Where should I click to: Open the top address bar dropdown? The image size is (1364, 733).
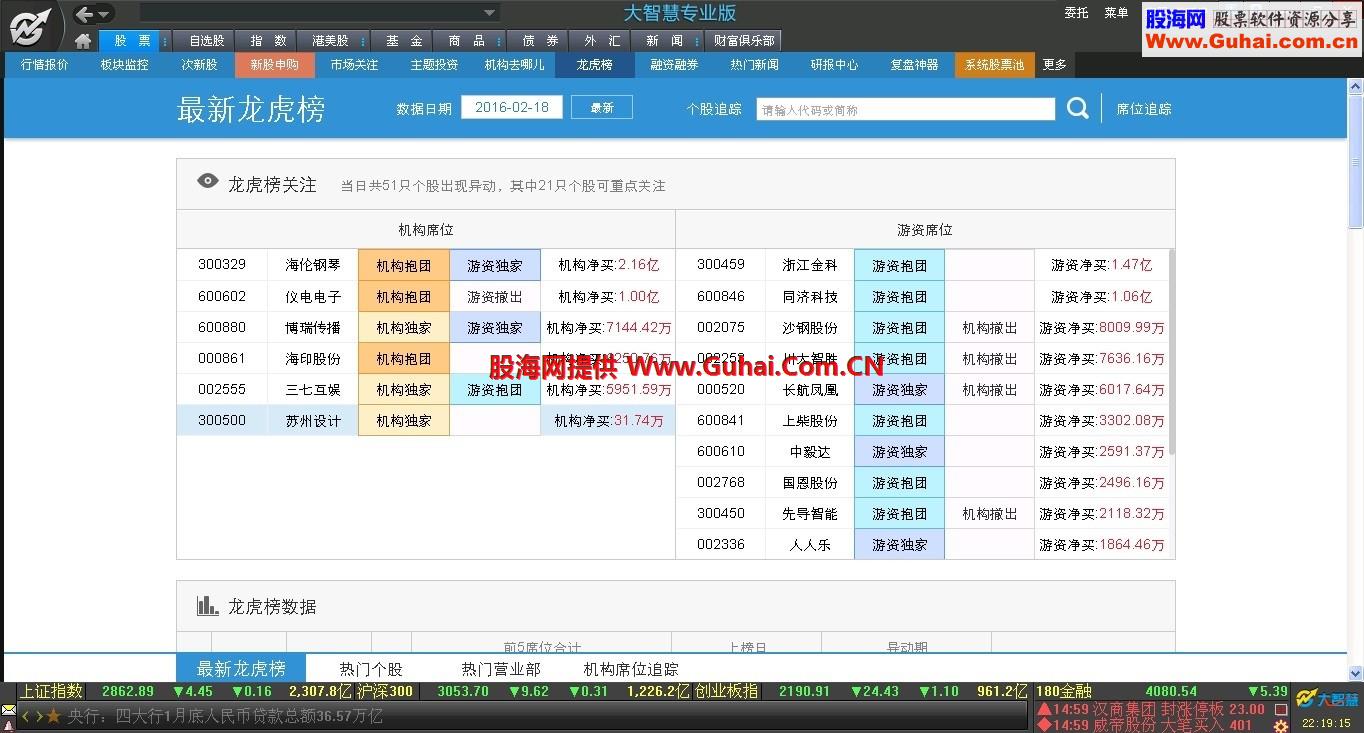pos(489,13)
